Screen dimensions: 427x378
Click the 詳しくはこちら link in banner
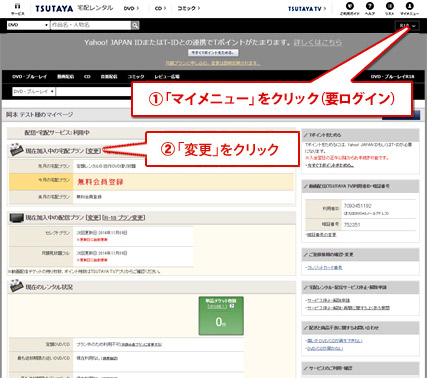pos(318,42)
